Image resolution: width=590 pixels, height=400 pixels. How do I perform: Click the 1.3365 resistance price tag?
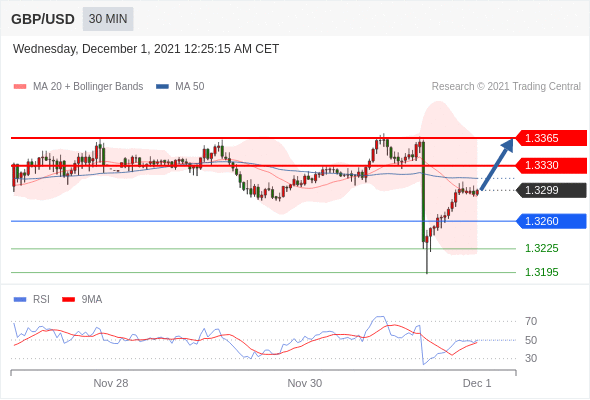[x=551, y=138]
